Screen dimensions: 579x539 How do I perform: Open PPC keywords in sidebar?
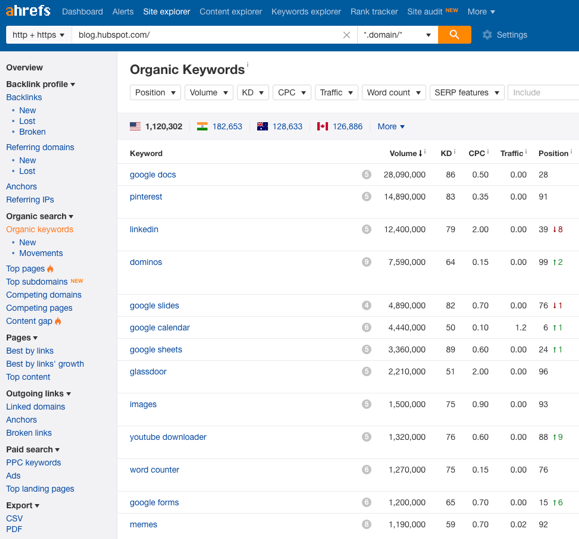[34, 463]
